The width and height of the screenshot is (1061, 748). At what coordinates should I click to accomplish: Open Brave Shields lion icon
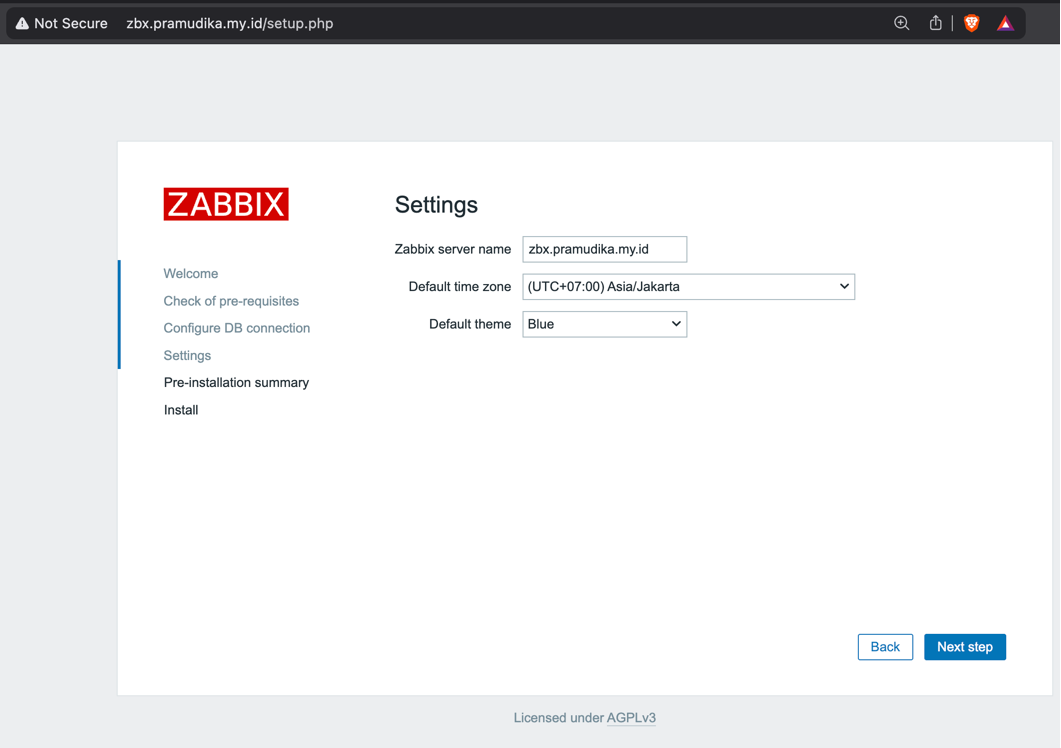[972, 23]
